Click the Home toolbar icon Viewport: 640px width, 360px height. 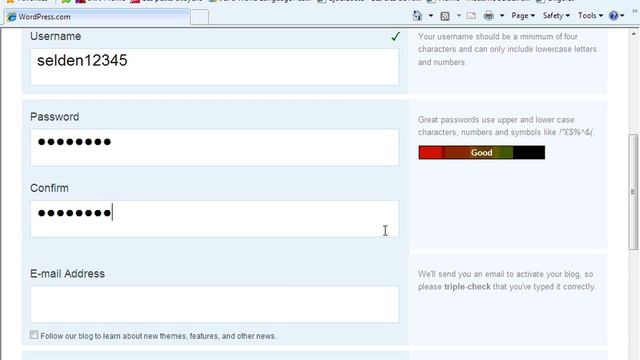click(417, 16)
